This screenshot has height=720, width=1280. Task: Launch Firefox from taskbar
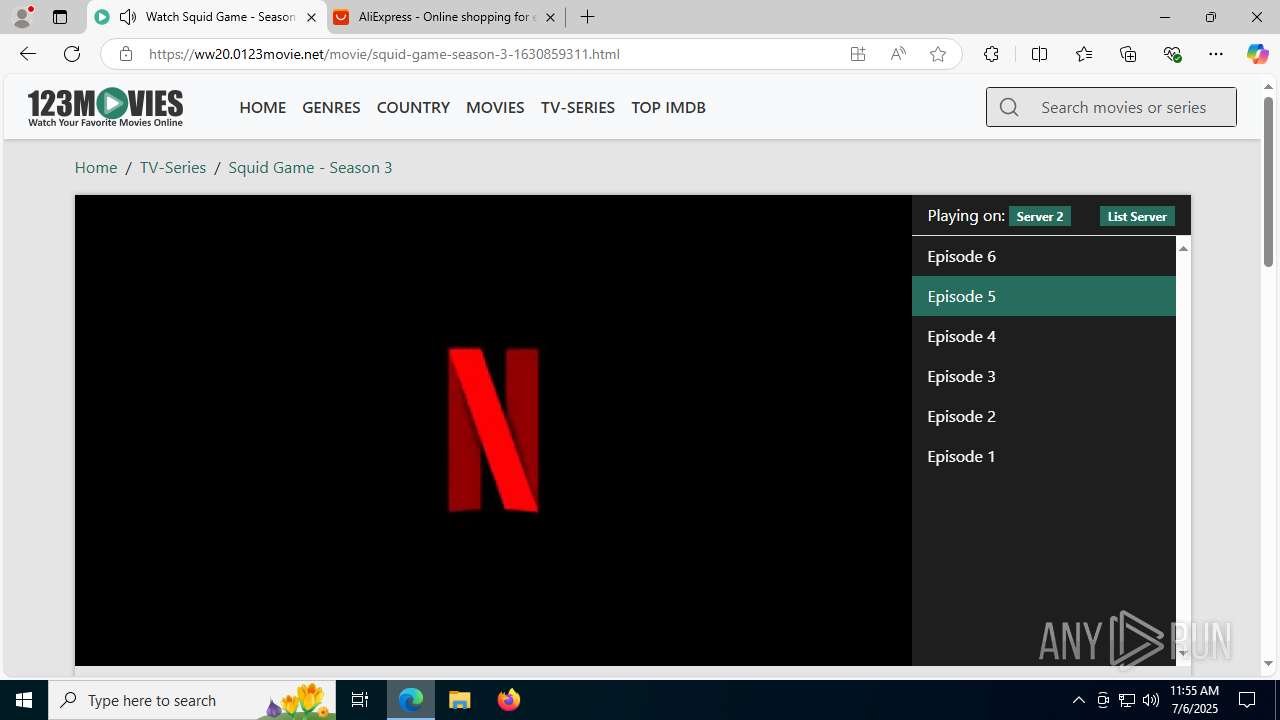coord(508,700)
